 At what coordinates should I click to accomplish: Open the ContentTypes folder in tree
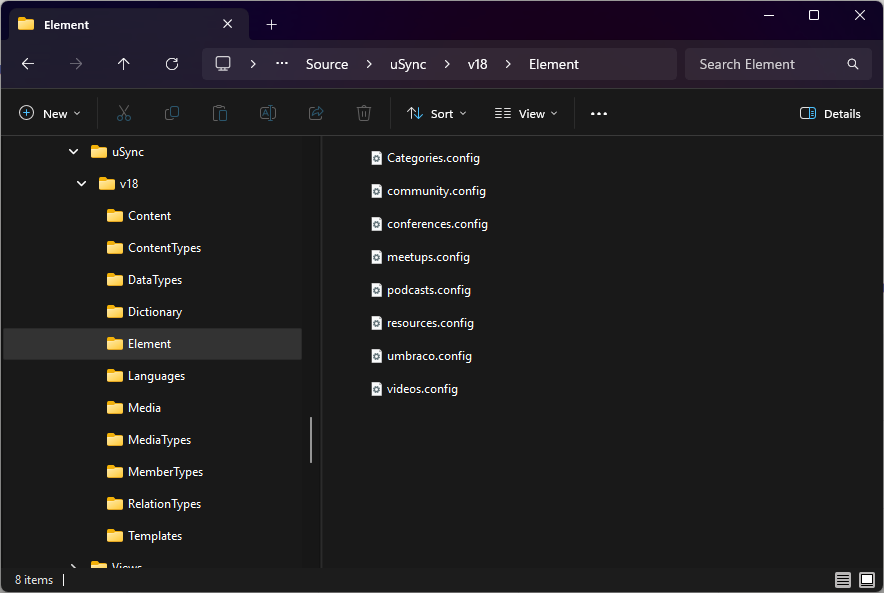click(152, 248)
